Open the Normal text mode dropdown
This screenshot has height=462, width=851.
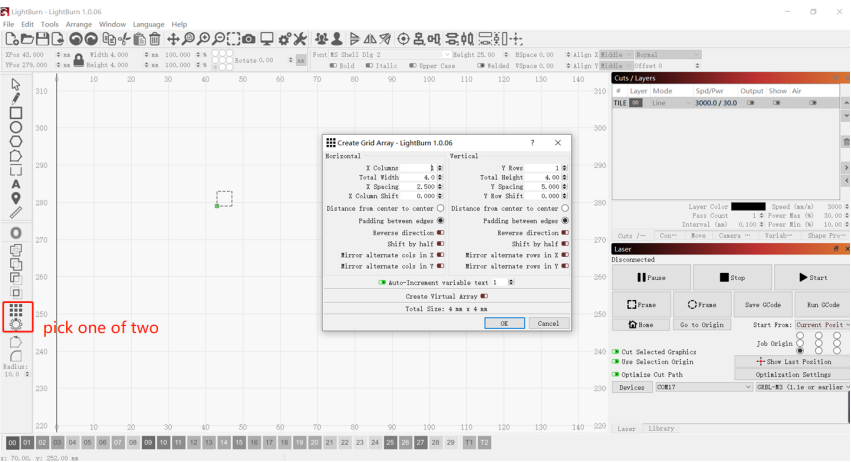[668, 55]
